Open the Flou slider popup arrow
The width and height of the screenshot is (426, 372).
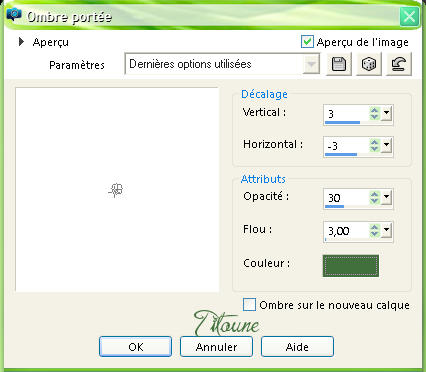point(386,230)
